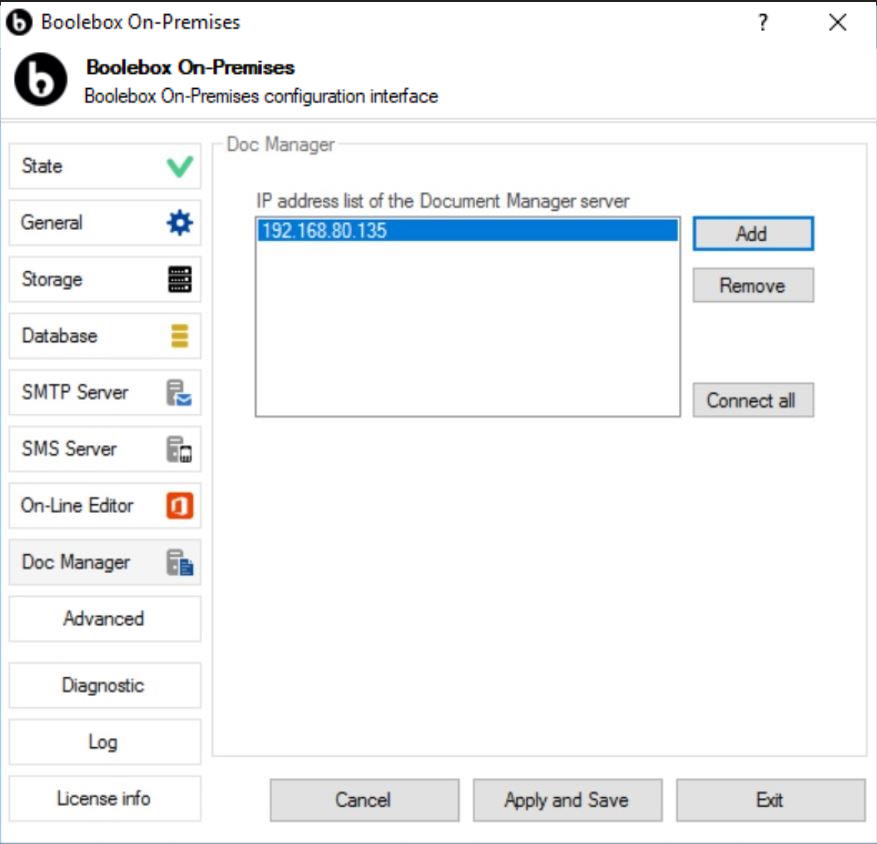
Task: Switch to the General settings tab
Action: [105, 223]
